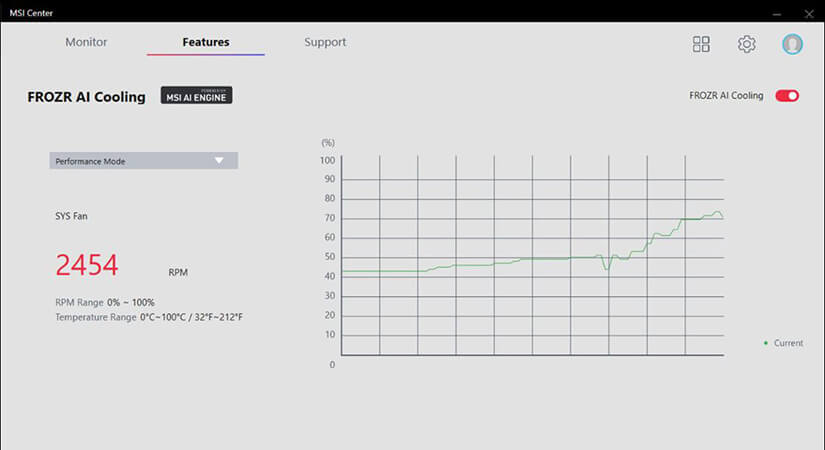Click the MSI Center title bar text

pyautogui.click(x=32, y=11)
